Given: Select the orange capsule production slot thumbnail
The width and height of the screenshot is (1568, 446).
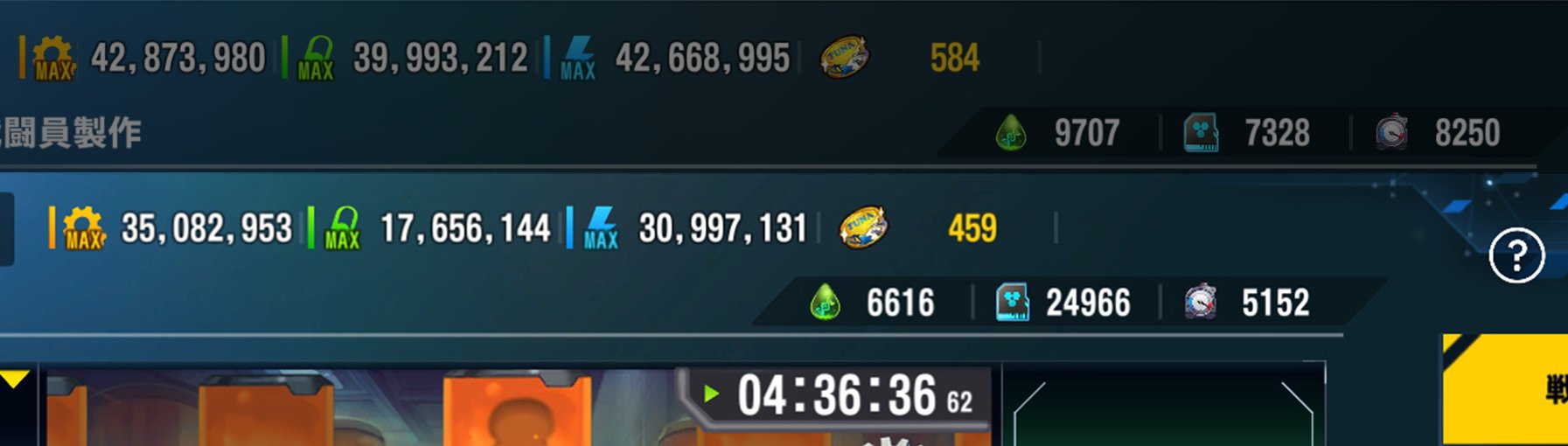Looking at the screenshot, I should pyautogui.click(x=518, y=408).
